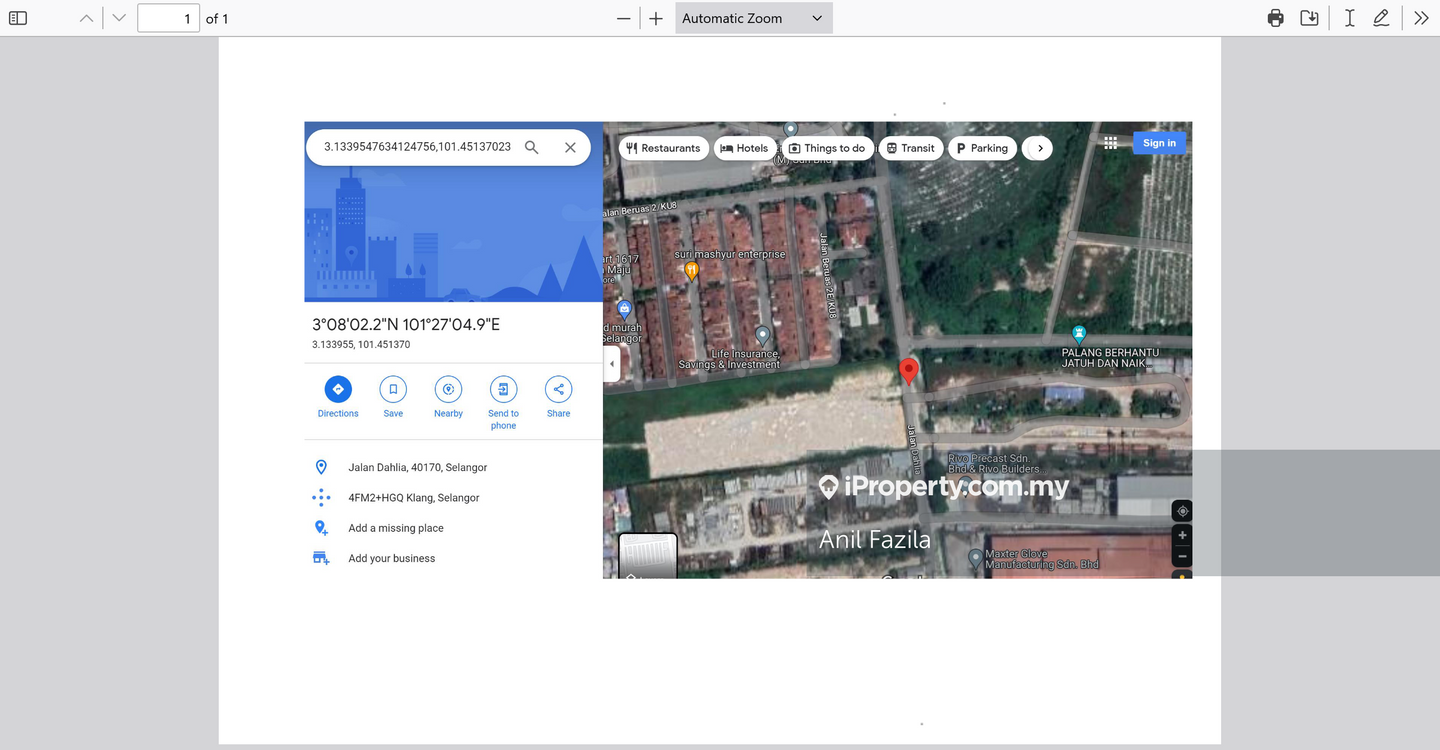Viewport: 1440px width, 750px height.
Task: Download the PDF file
Action: pos(1309,18)
